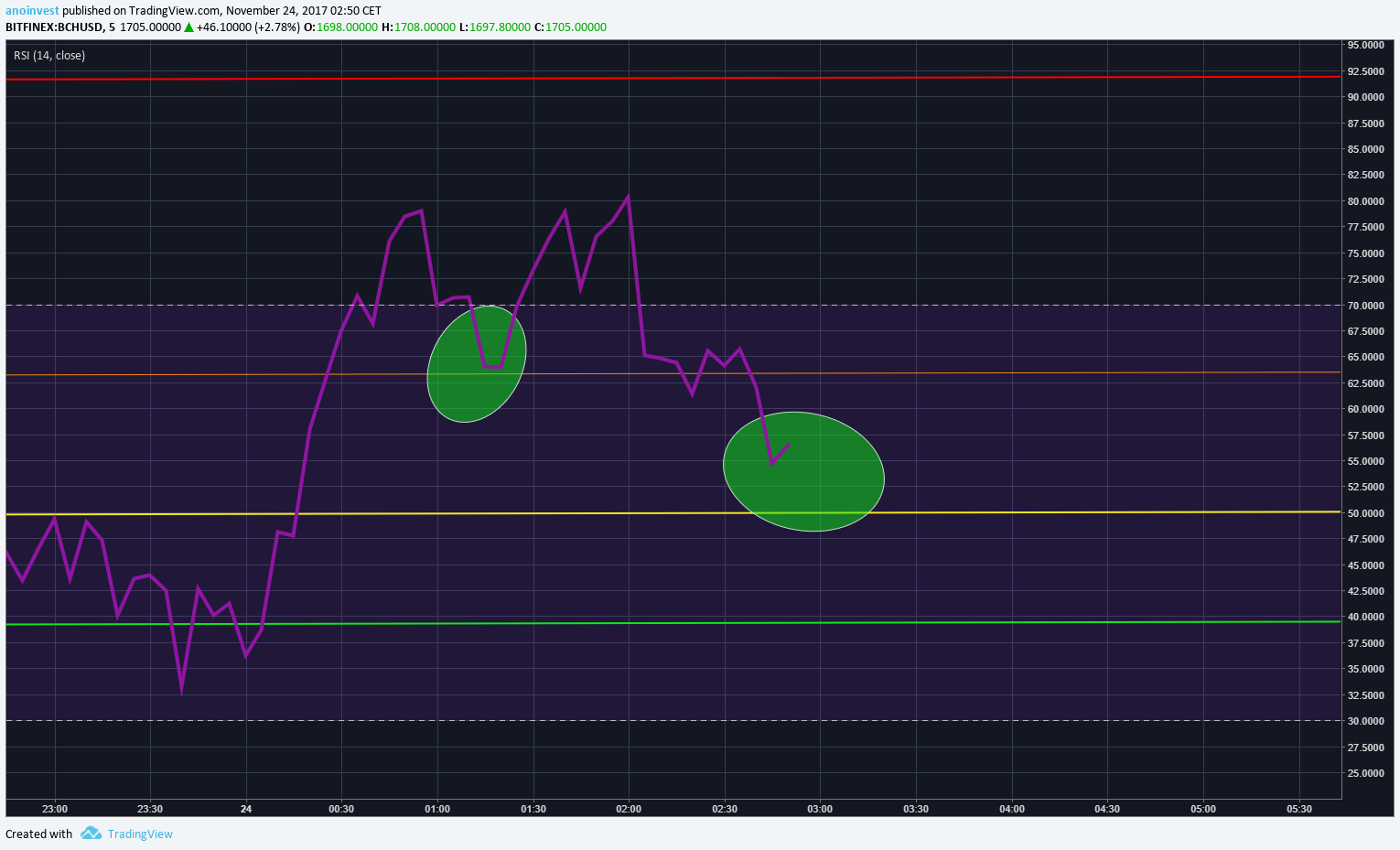This screenshot has height=850, width=1400.
Task: Click the change value +46.10000 (+2.78%)
Action: click(248, 27)
